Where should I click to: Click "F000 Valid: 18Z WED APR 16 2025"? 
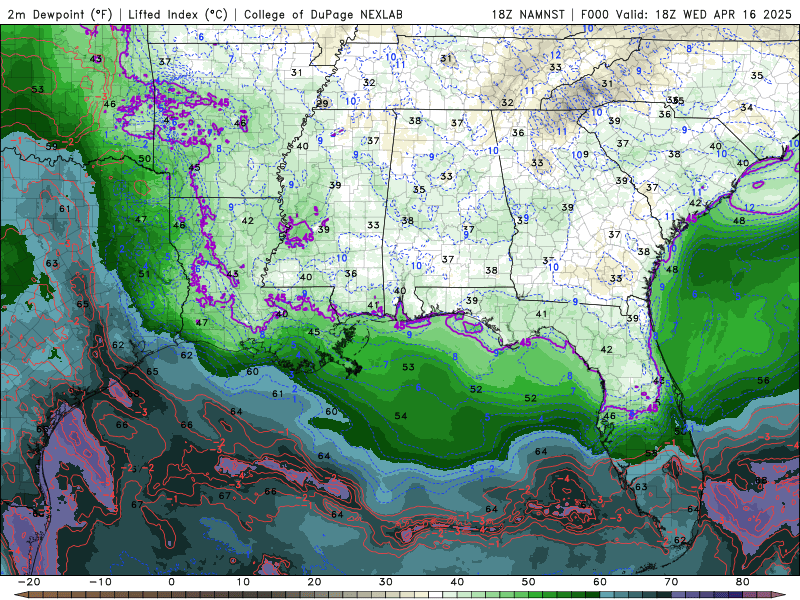686,14
